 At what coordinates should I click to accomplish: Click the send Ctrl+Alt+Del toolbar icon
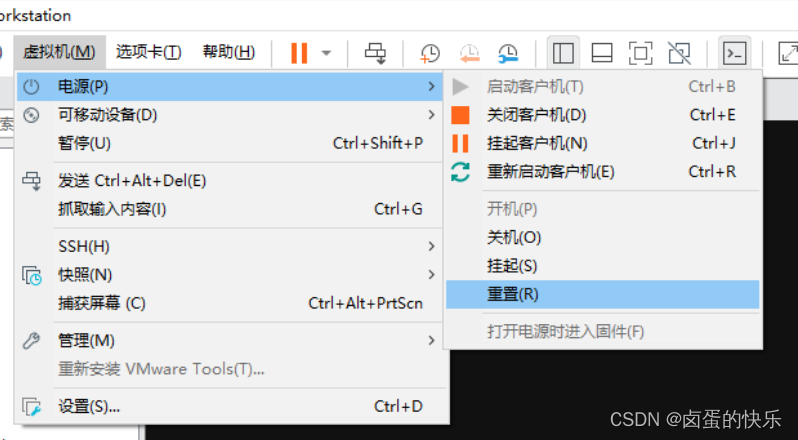[x=375, y=53]
